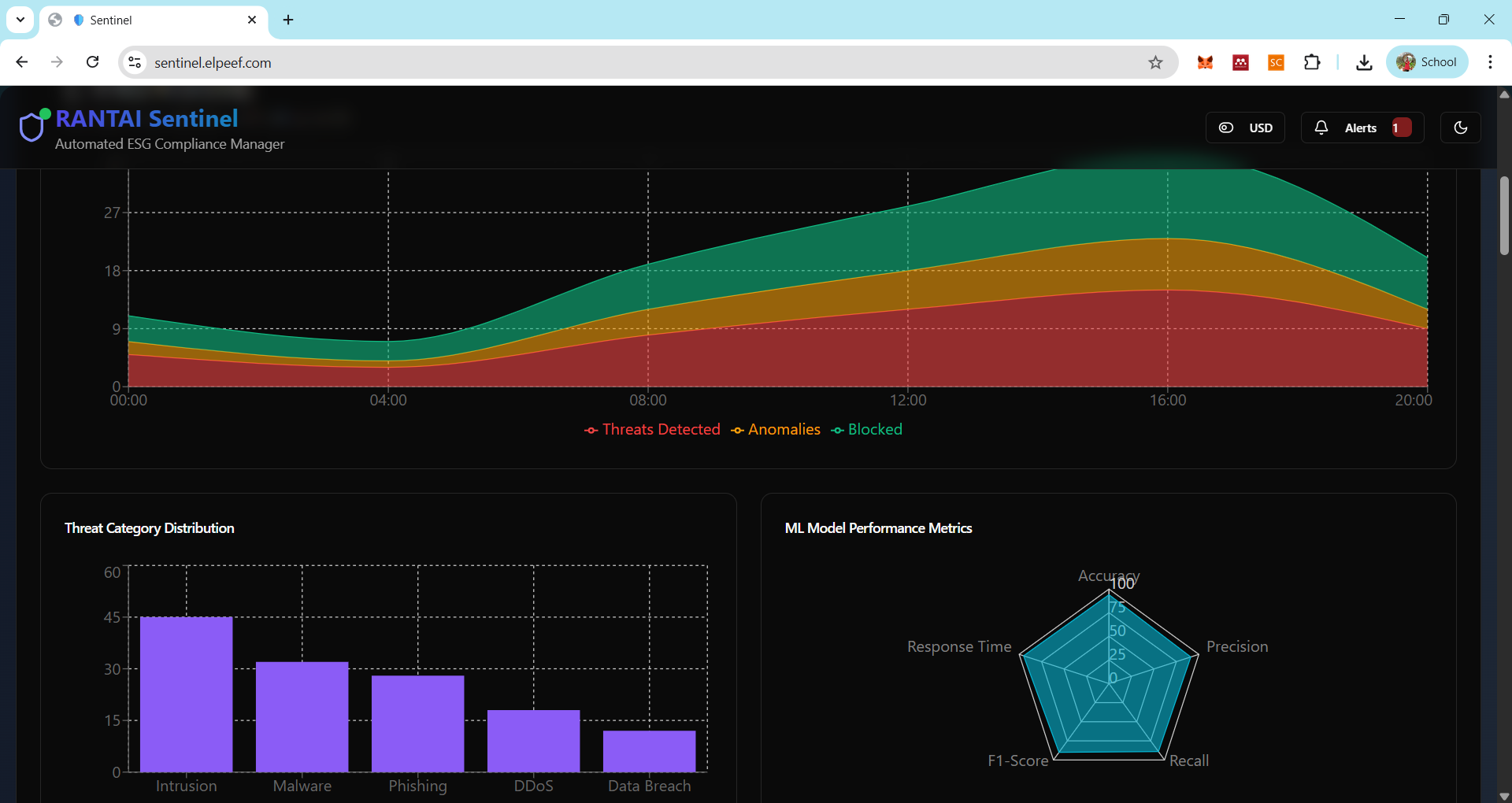The image size is (1512, 803).
Task: Click the Intrusion bar in the chart
Action: pos(187,694)
